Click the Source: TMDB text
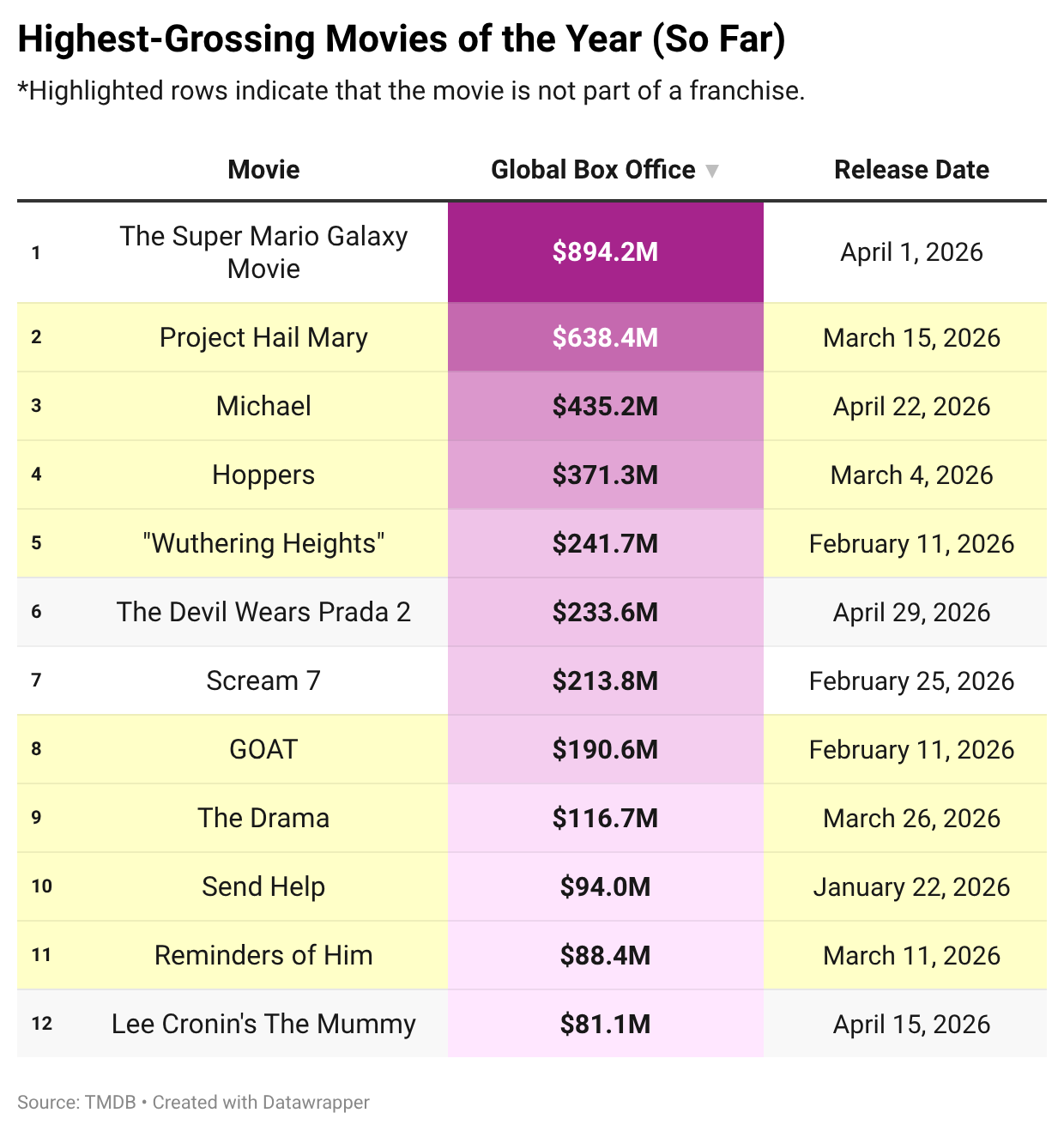The image size is (1064, 1131). coord(76,1102)
